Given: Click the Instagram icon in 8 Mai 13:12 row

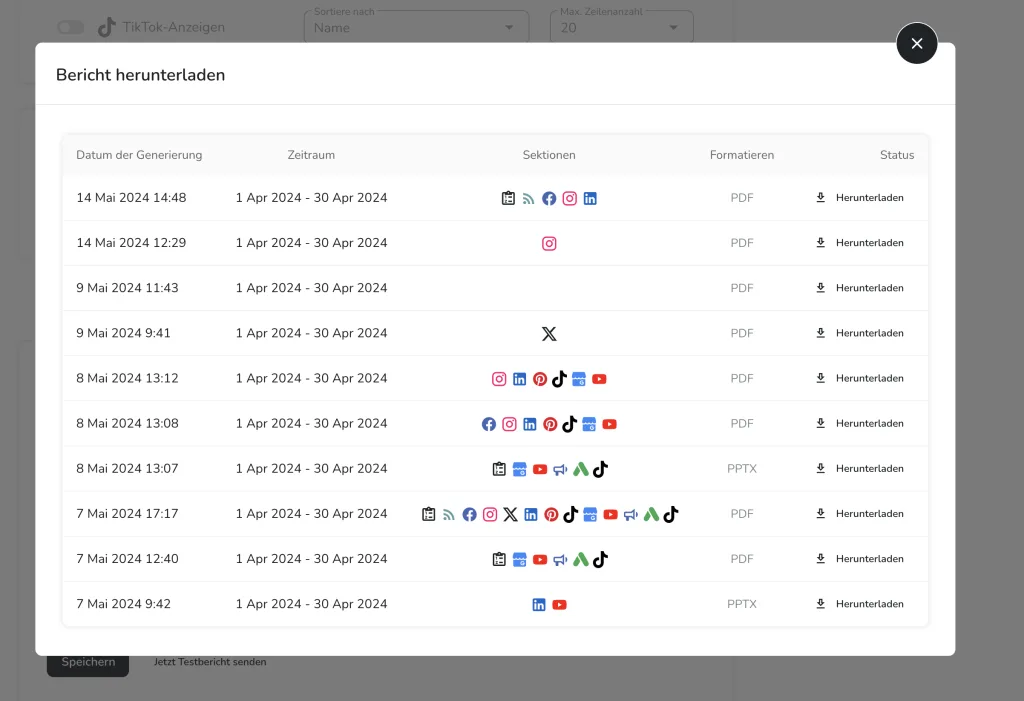Looking at the screenshot, I should 499,379.
